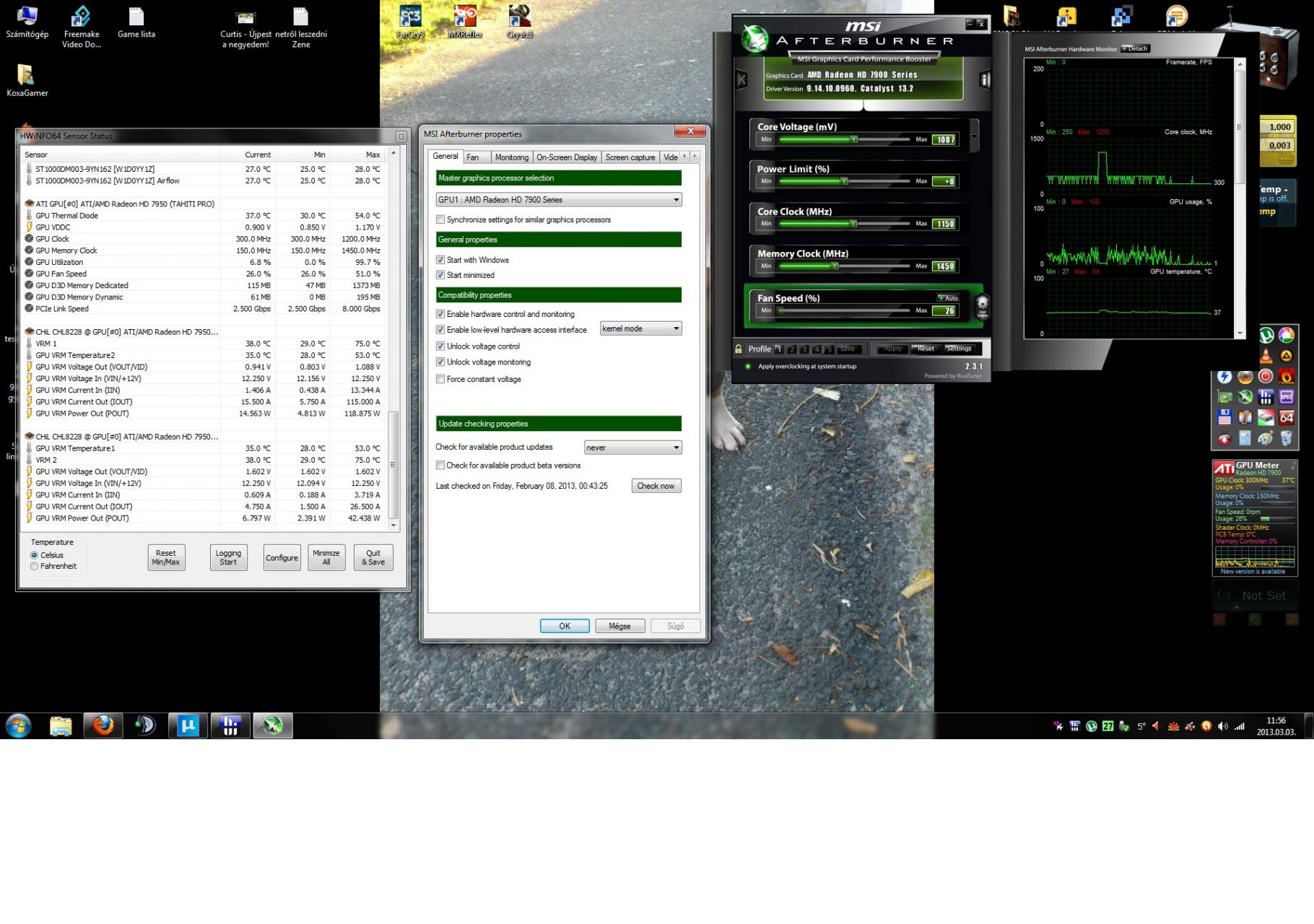Click the uTorrent taskbar button
The width and height of the screenshot is (1314, 924).
pyautogui.click(x=188, y=725)
